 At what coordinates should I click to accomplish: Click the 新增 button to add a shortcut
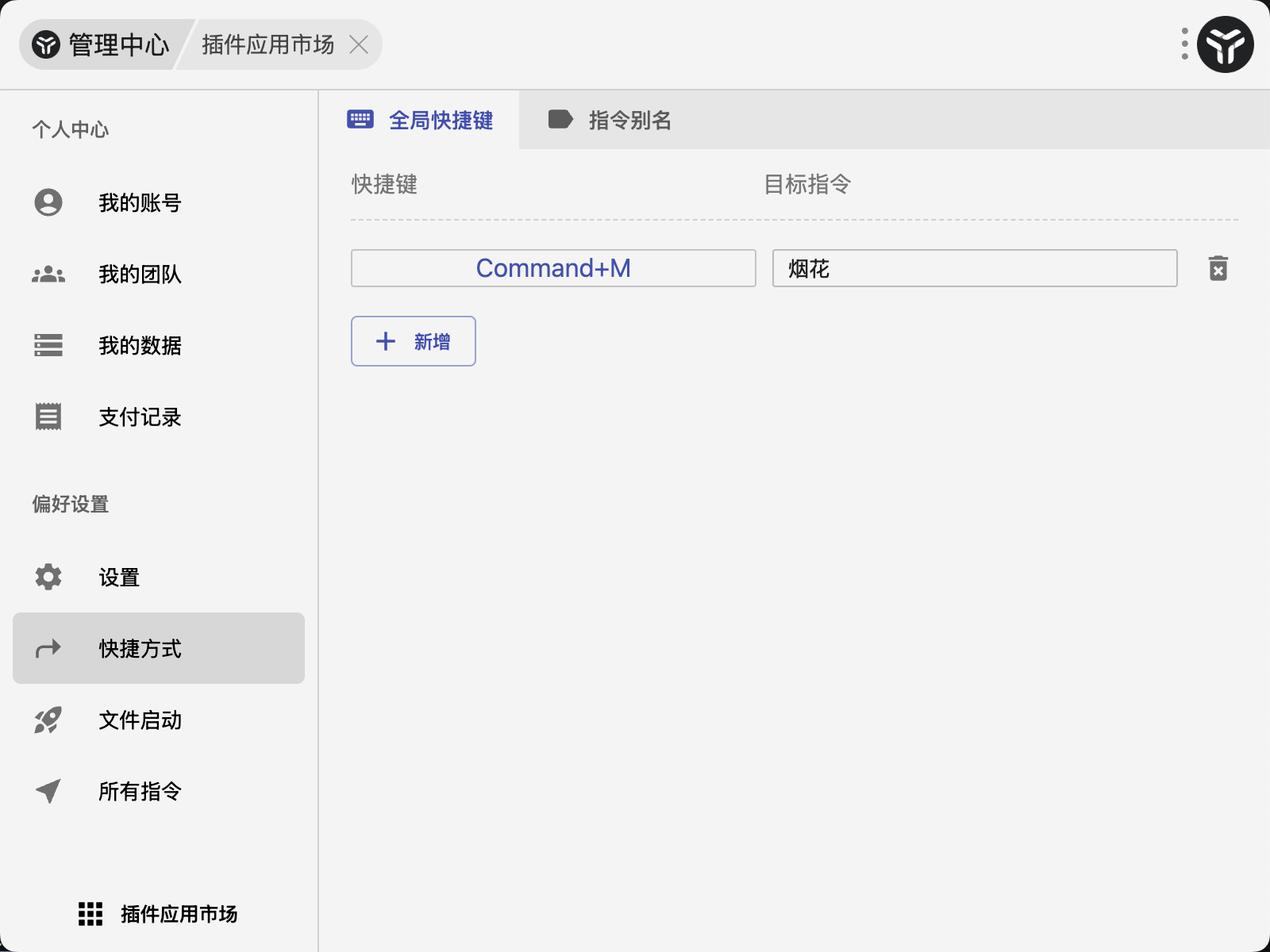click(414, 341)
